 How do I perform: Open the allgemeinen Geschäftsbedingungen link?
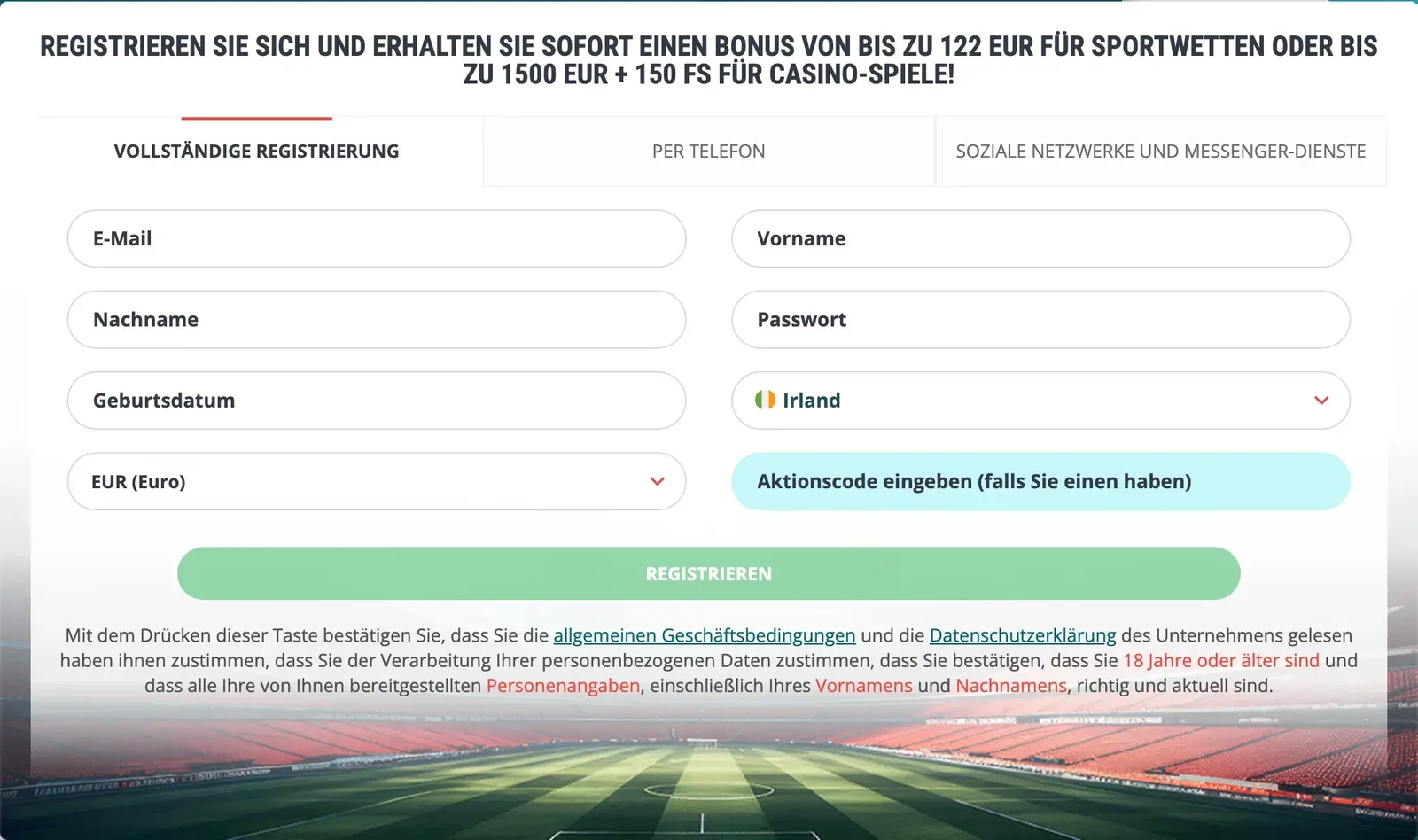pyautogui.click(x=705, y=635)
